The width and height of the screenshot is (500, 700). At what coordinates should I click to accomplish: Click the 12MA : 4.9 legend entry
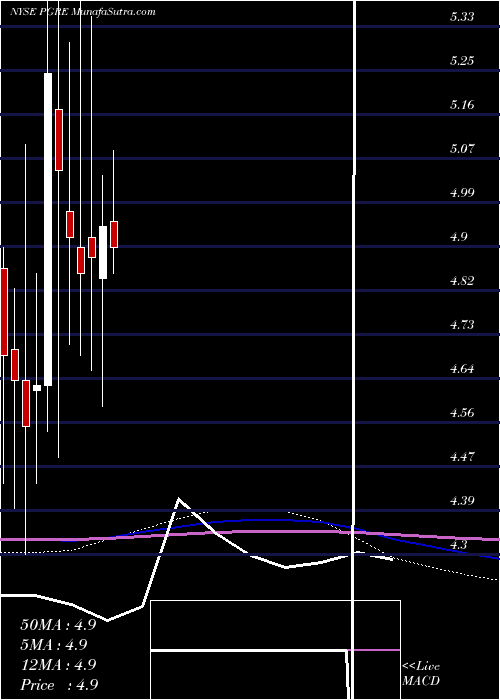(58, 664)
